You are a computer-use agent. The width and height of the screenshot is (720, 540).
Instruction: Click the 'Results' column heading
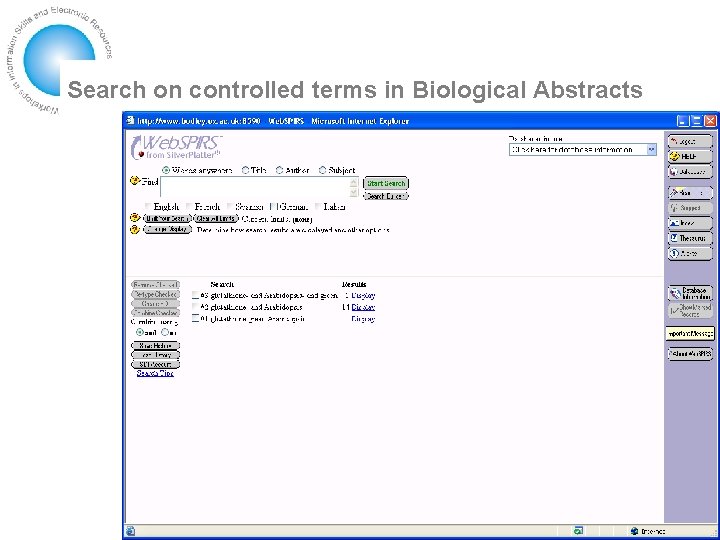[x=354, y=284]
